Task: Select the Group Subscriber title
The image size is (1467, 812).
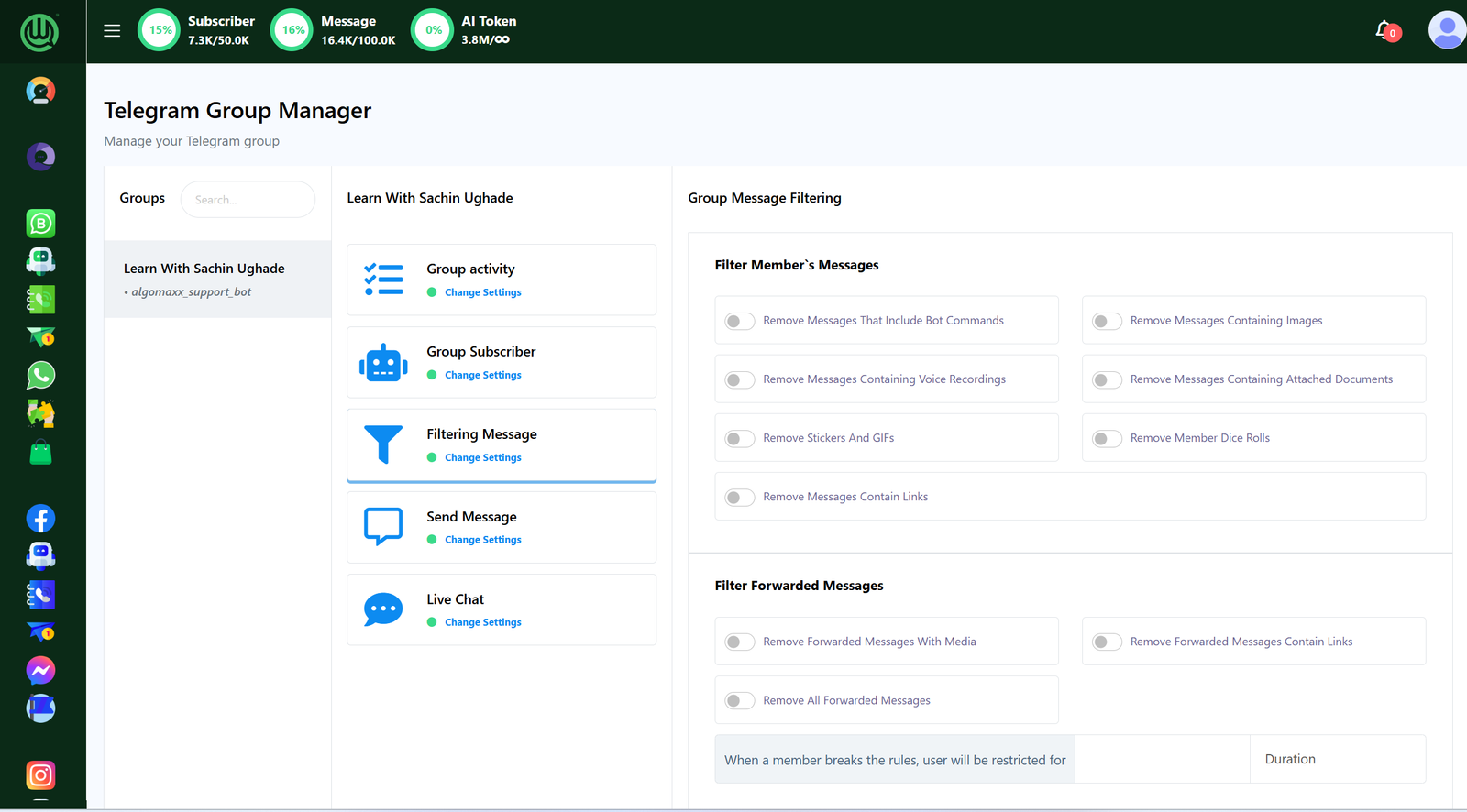Action: click(481, 351)
